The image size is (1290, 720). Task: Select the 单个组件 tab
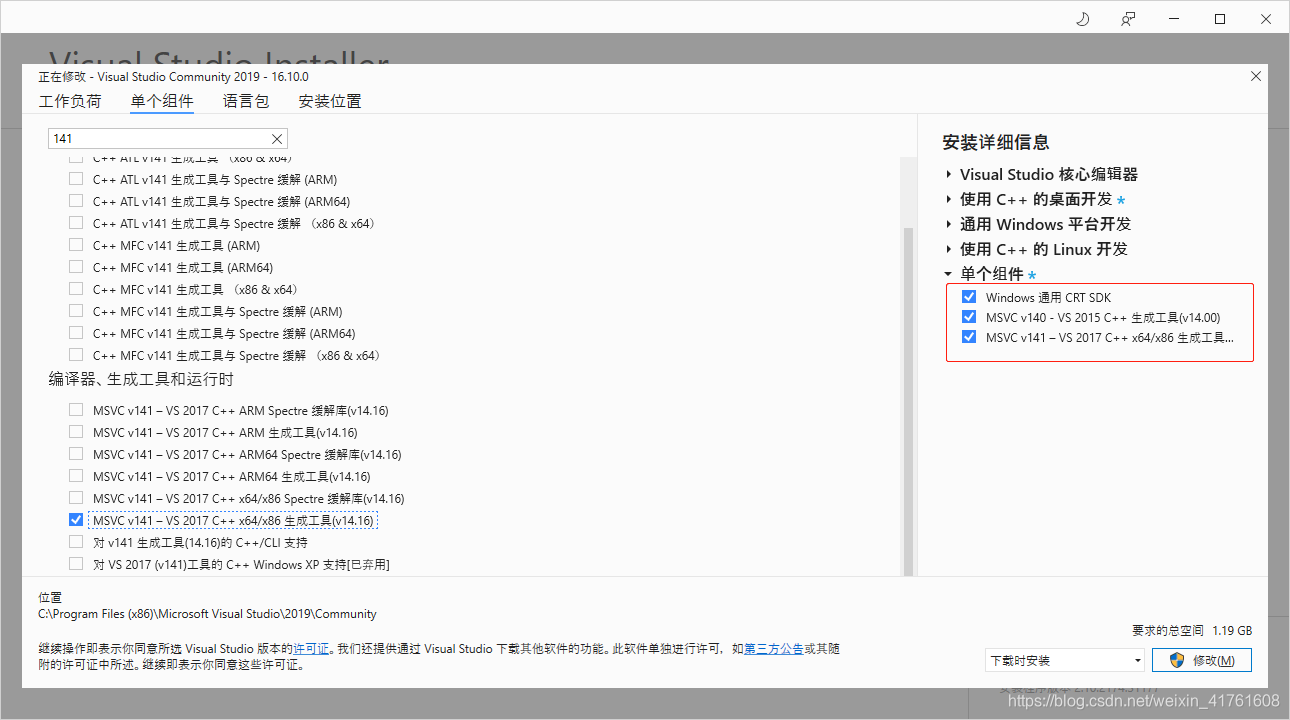[x=162, y=101]
